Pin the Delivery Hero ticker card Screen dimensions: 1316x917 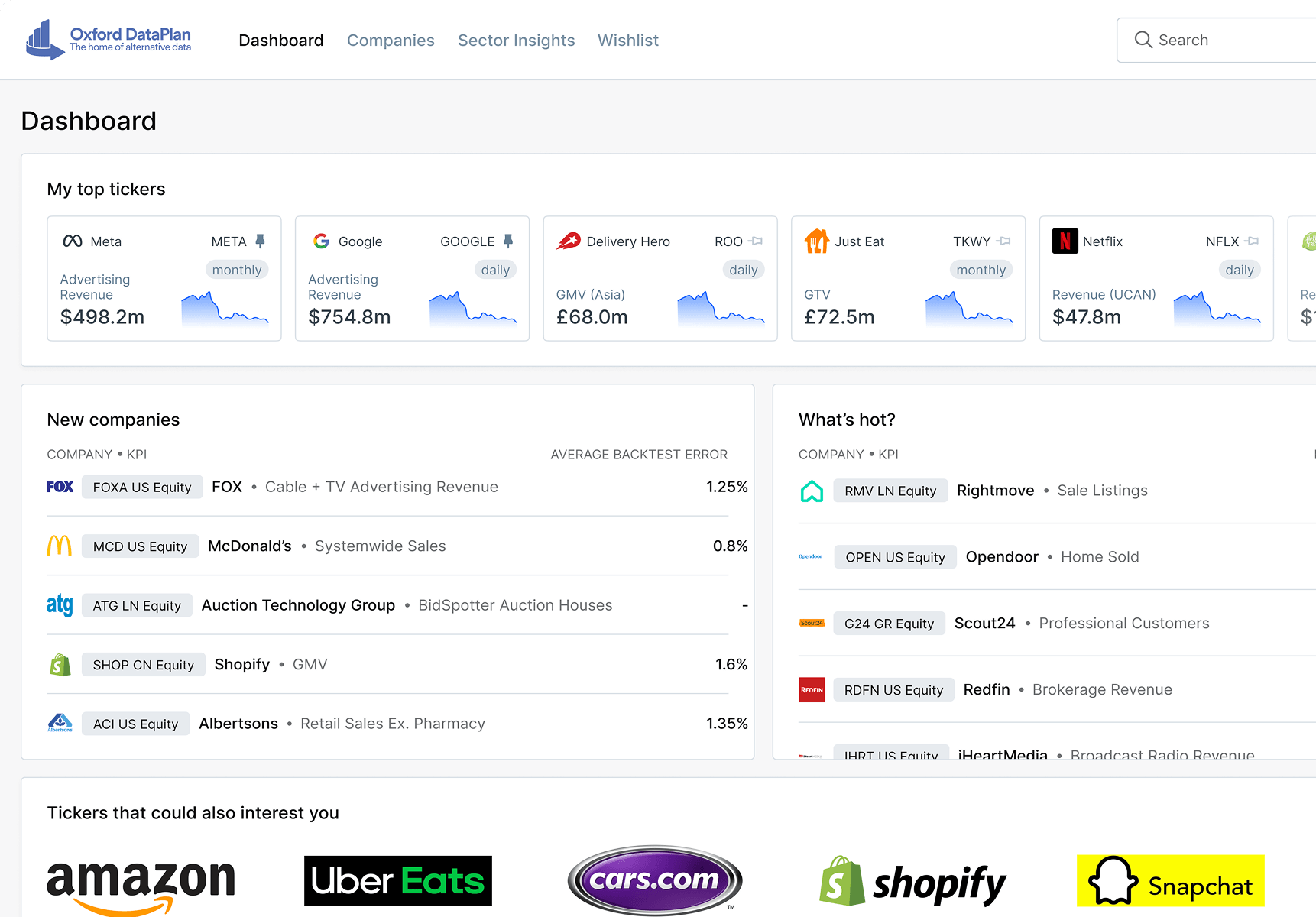756,241
